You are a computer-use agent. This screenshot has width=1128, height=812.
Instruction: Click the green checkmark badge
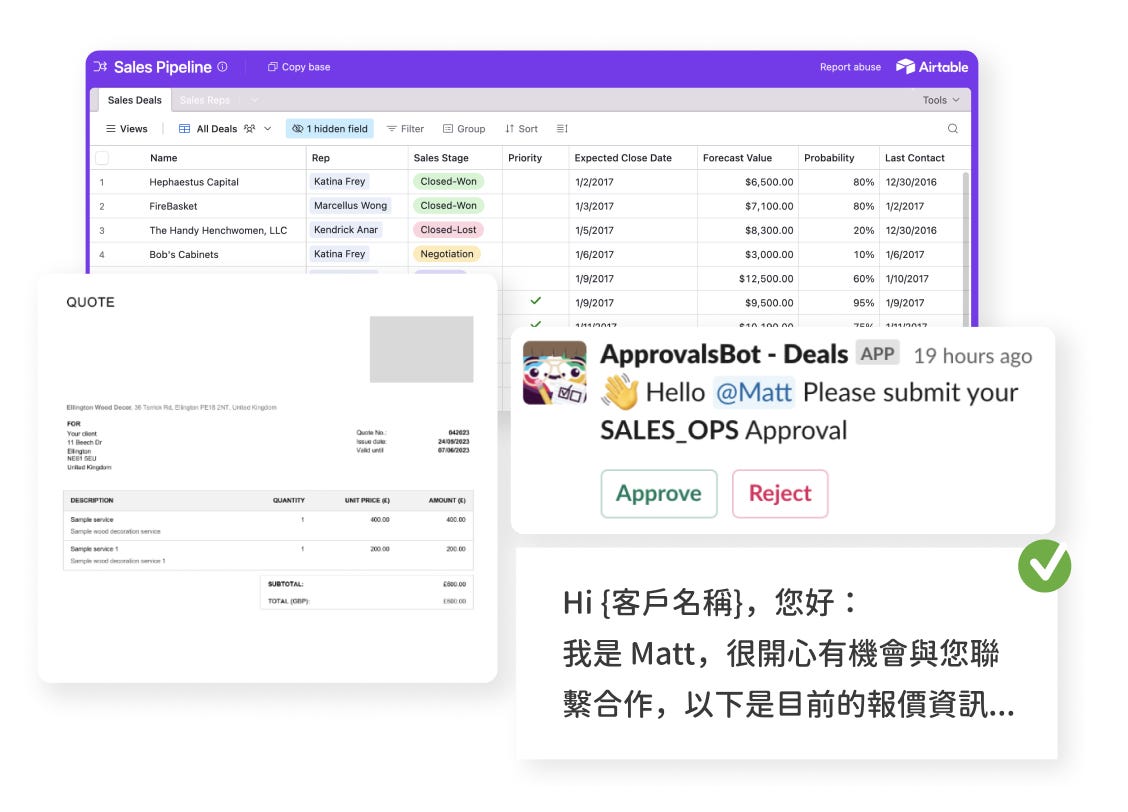click(1045, 566)
